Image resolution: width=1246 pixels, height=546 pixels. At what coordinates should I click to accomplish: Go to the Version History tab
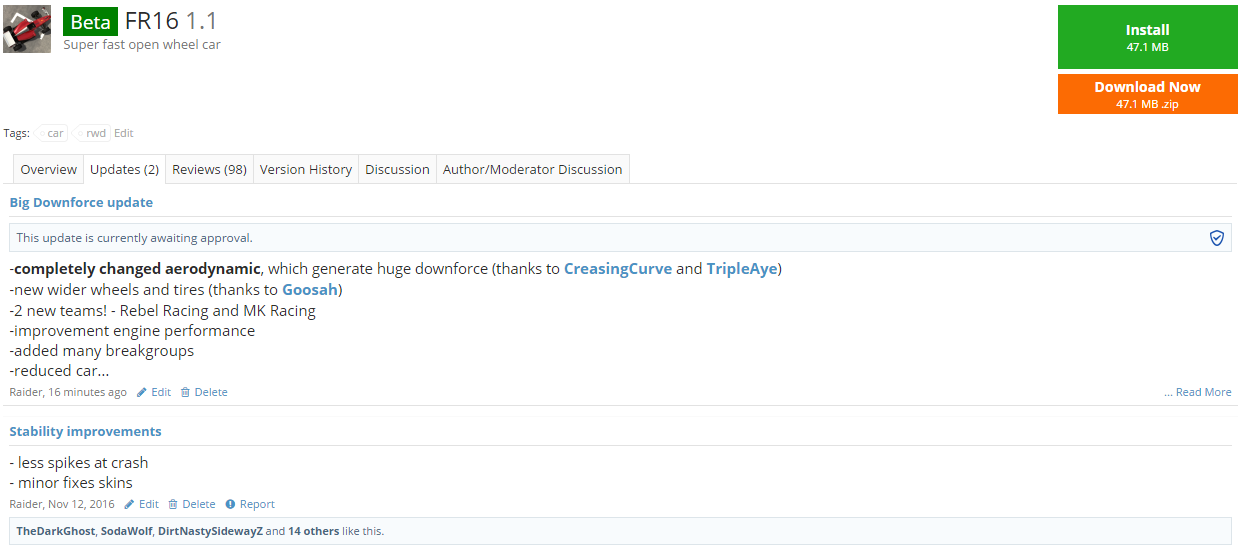click(305, 169)
